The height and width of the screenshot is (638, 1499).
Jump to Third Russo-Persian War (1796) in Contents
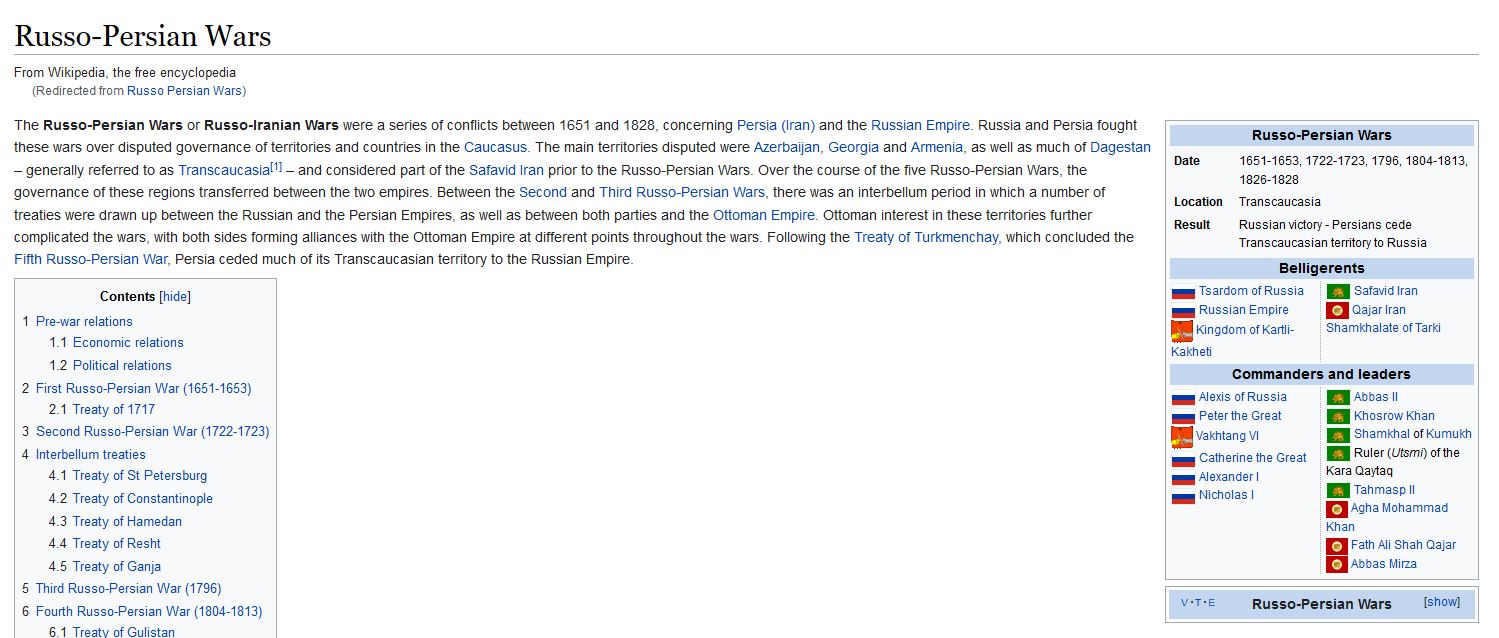point(129,589)
